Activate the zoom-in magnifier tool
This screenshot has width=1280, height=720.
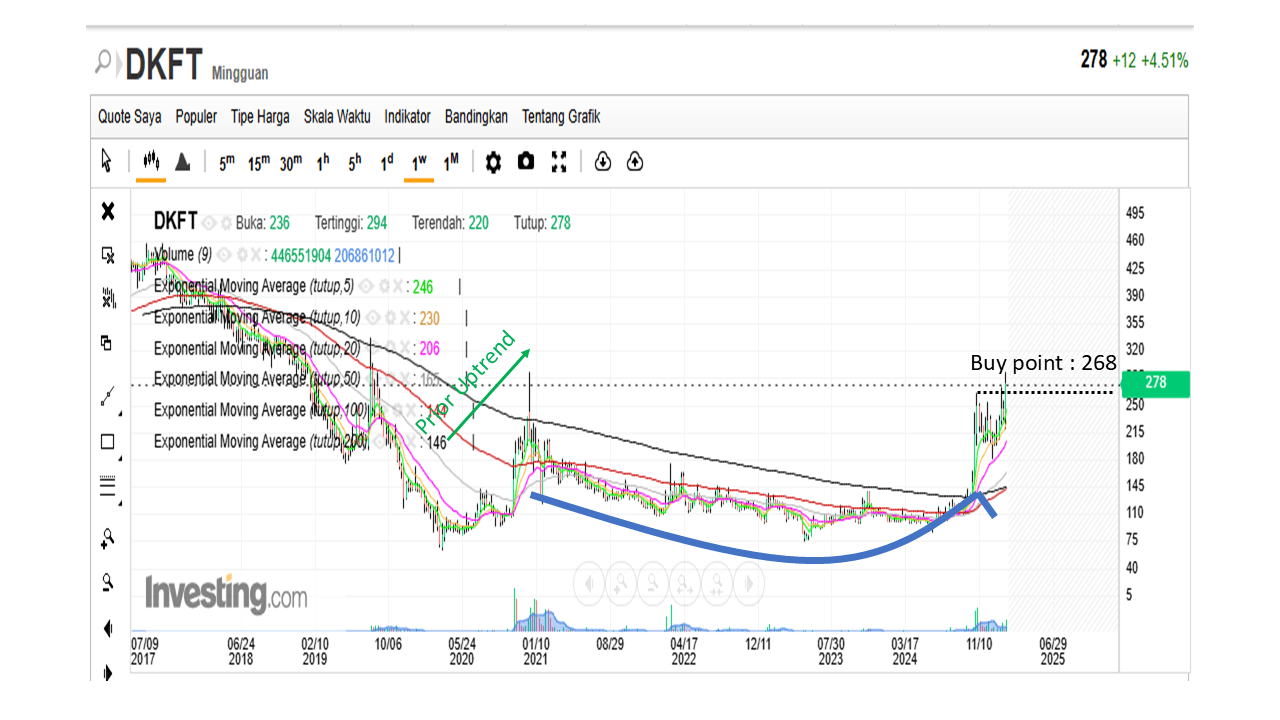pos(107,537)
